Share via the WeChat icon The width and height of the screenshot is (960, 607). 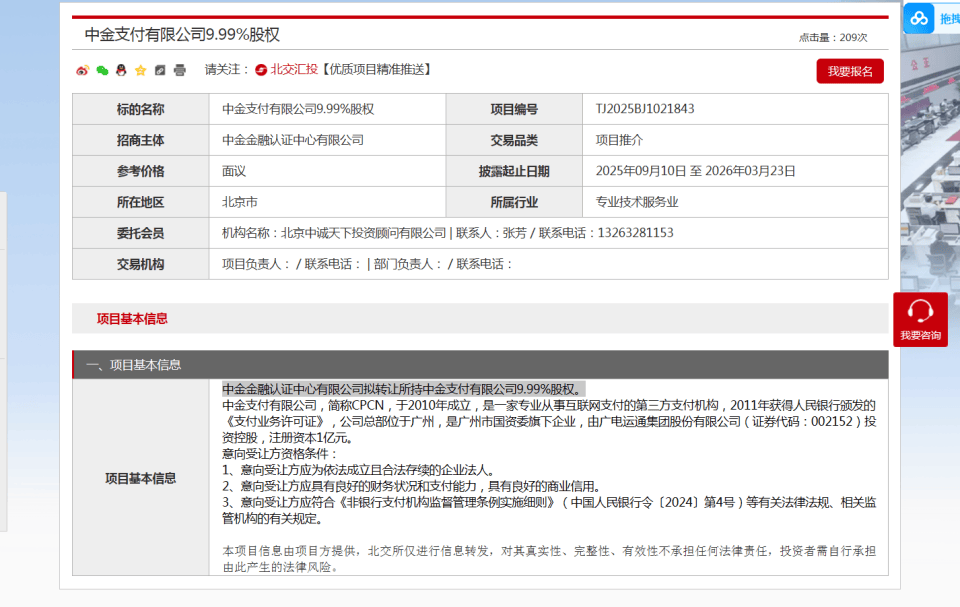coord(102,70)
